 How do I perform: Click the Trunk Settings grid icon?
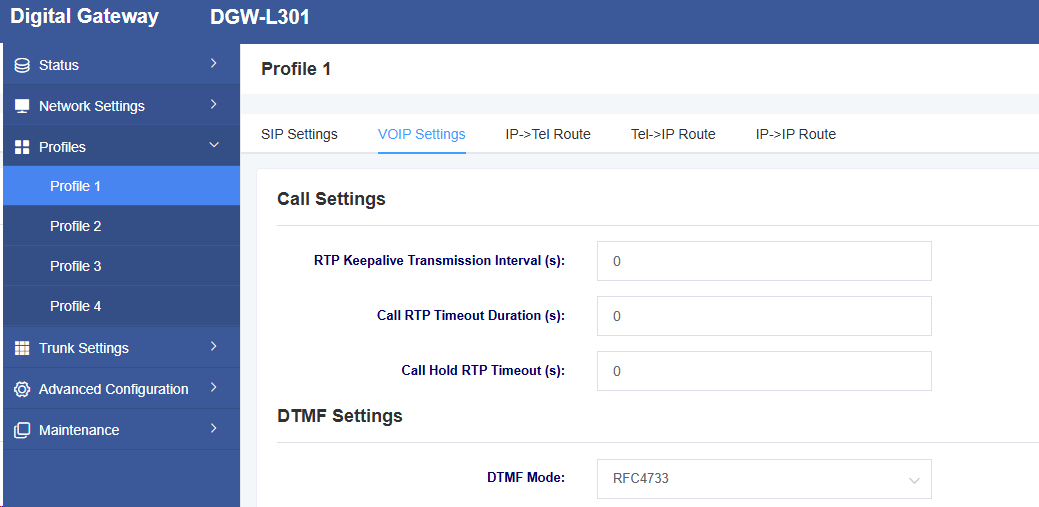(x=22, y=348)
